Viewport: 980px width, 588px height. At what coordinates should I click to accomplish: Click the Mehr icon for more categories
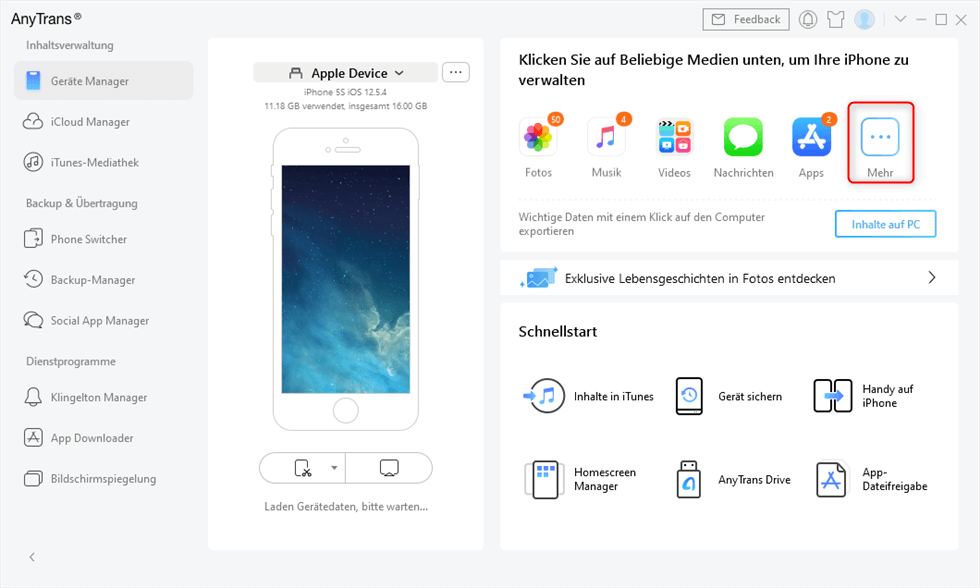pyautogui.click(x=880, y=137)
